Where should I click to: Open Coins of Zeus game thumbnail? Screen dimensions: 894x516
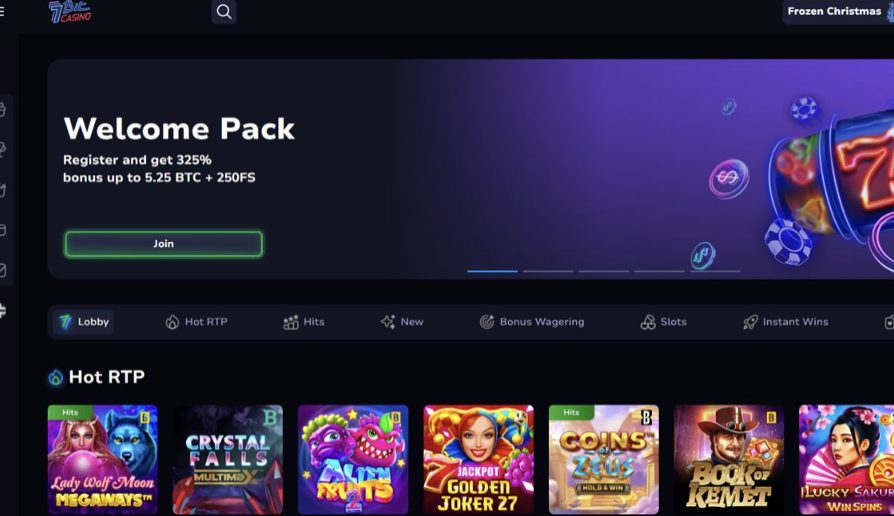pos(604,460)
